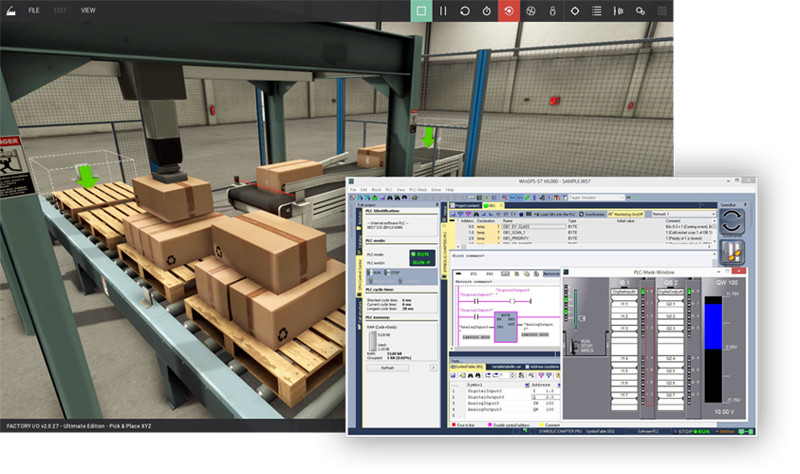Click the Refresh button in PLC memory

387,368
